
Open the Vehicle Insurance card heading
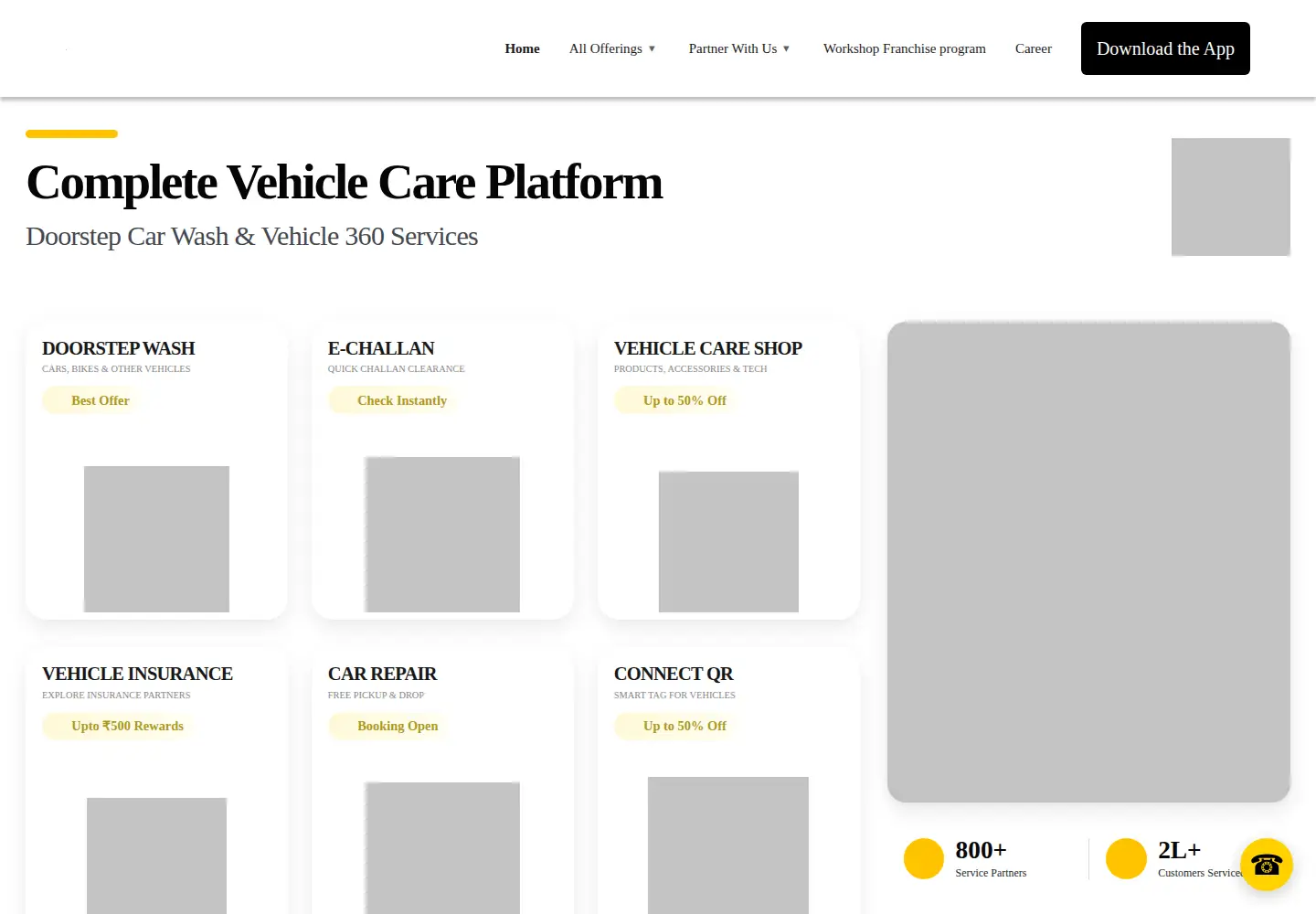[137, 674]
